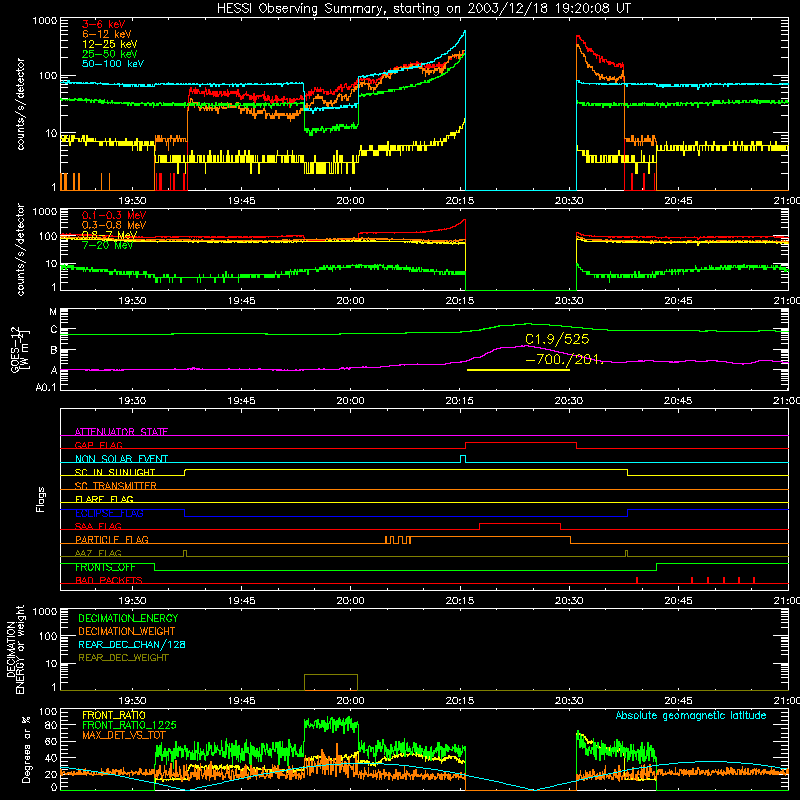Click the AAZ_FLAG label

[x=98, y=554]
